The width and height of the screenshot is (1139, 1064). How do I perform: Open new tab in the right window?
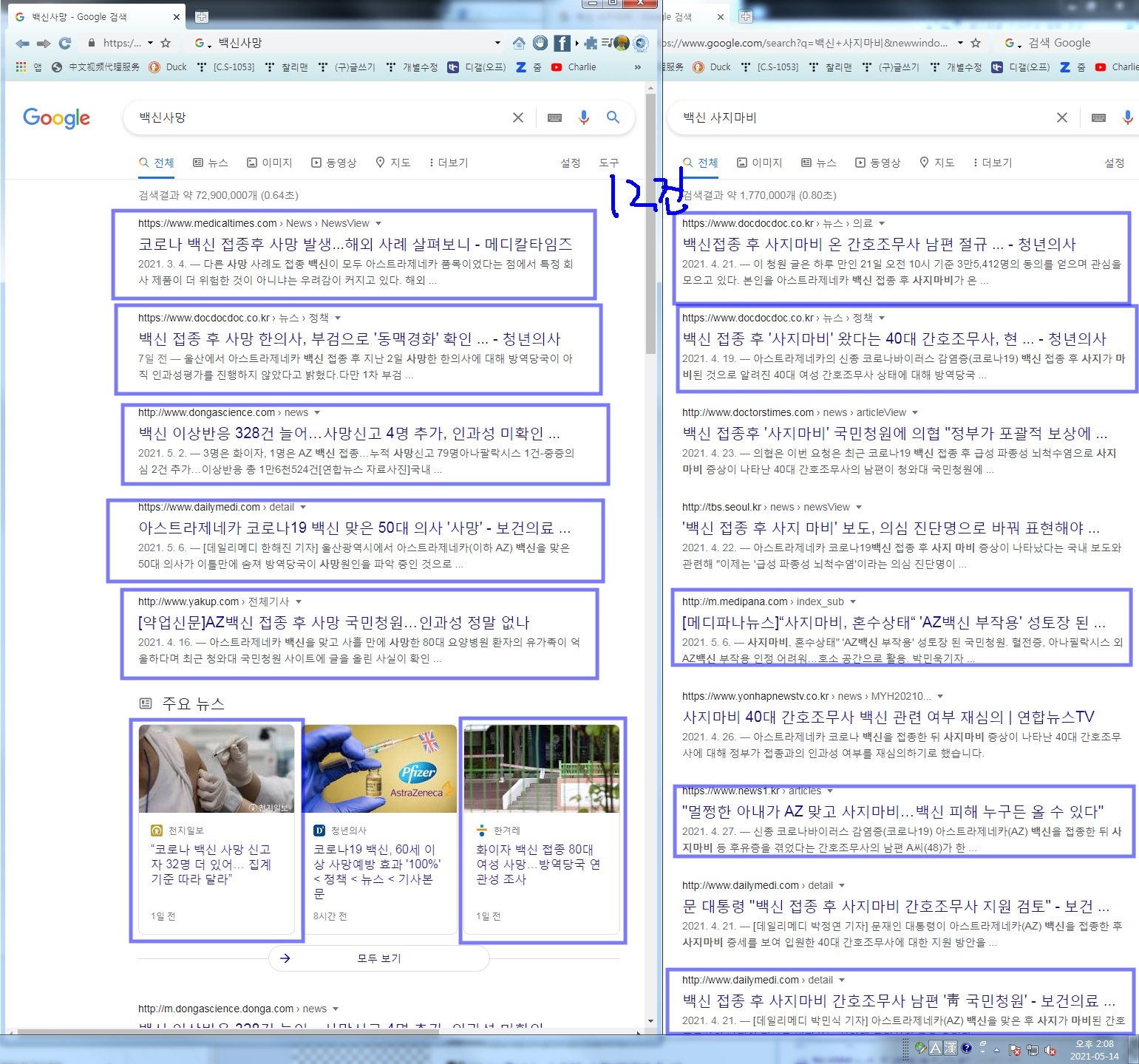[x=746, y=16]
